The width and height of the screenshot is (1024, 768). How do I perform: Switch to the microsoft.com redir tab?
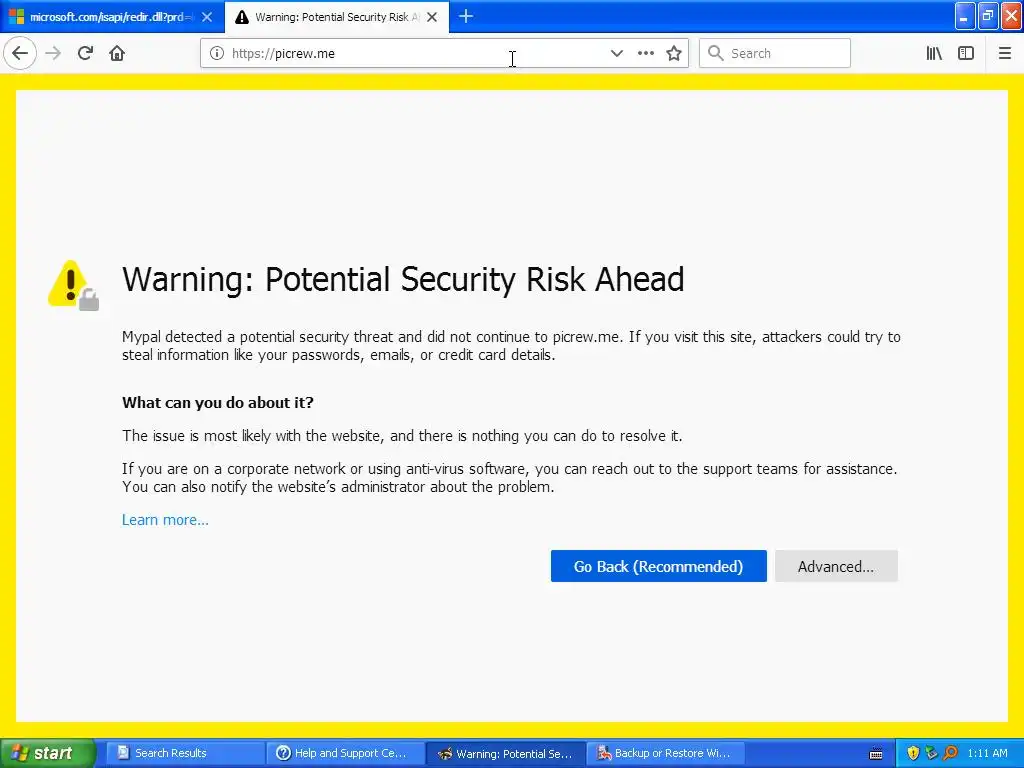click(111, 17)
